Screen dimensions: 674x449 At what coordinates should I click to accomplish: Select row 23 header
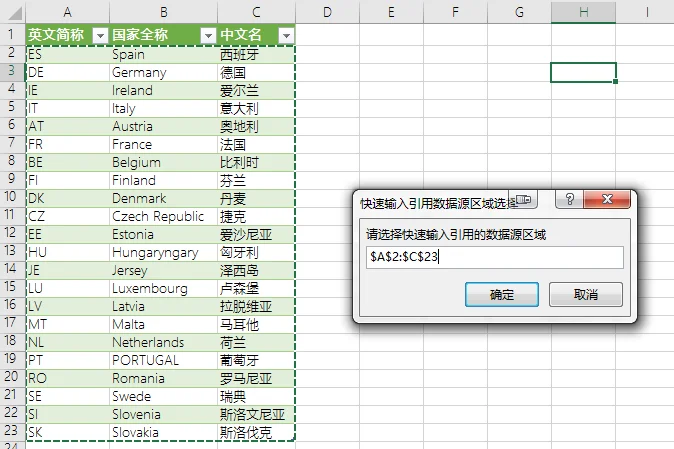pyautogui.click(x=12, y=431)
